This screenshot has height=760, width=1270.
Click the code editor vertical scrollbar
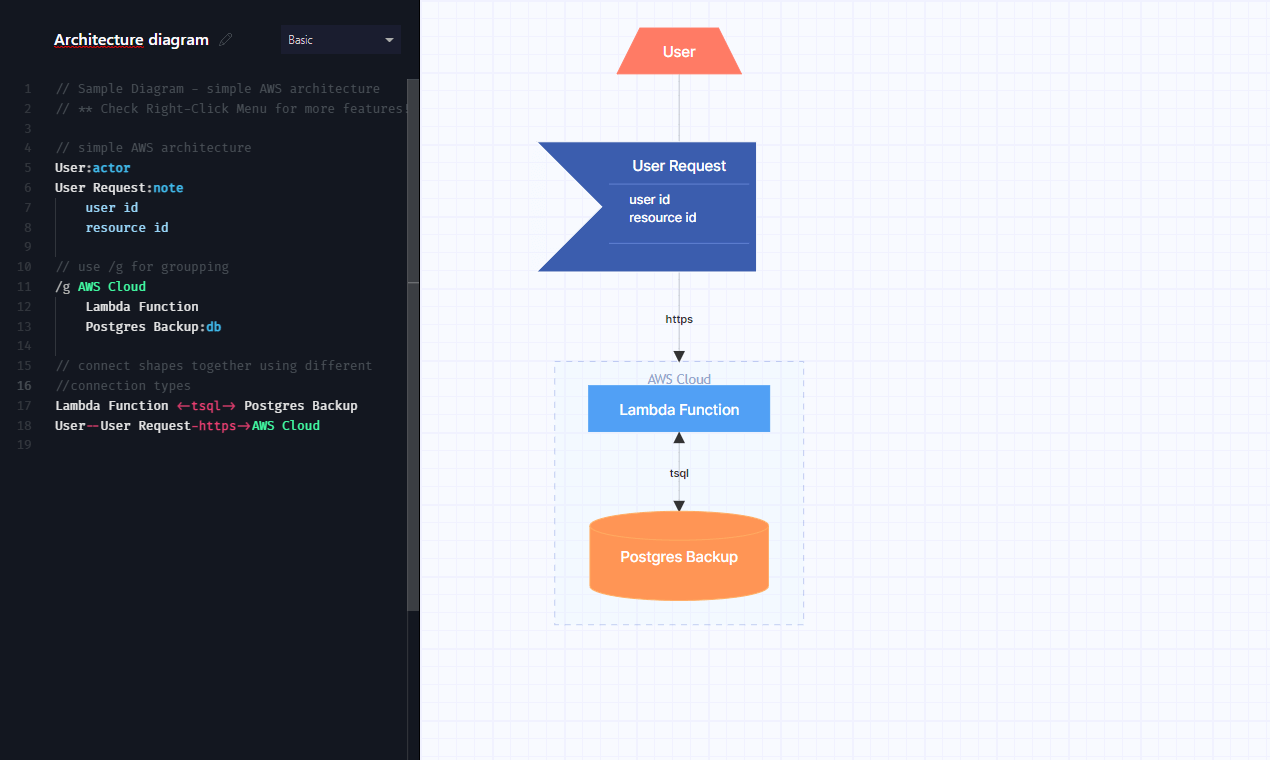[x=413, y=345]
